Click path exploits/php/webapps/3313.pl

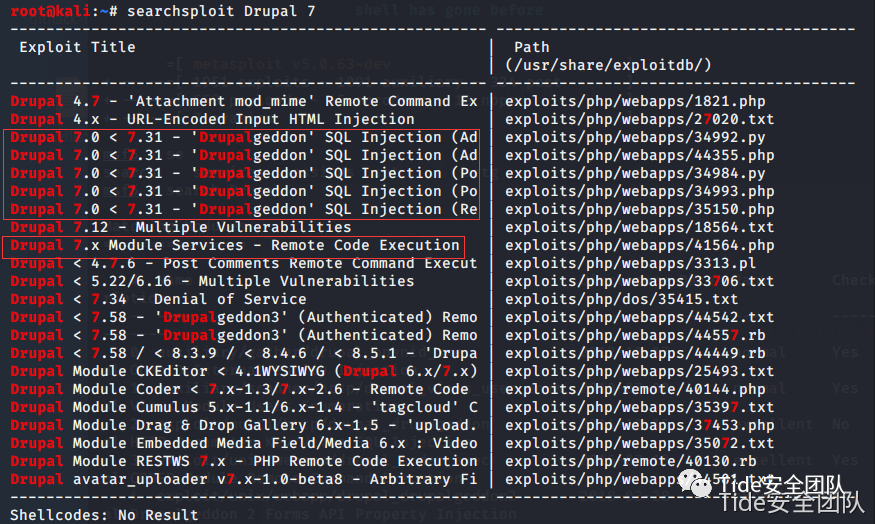[x=631, y=263]
